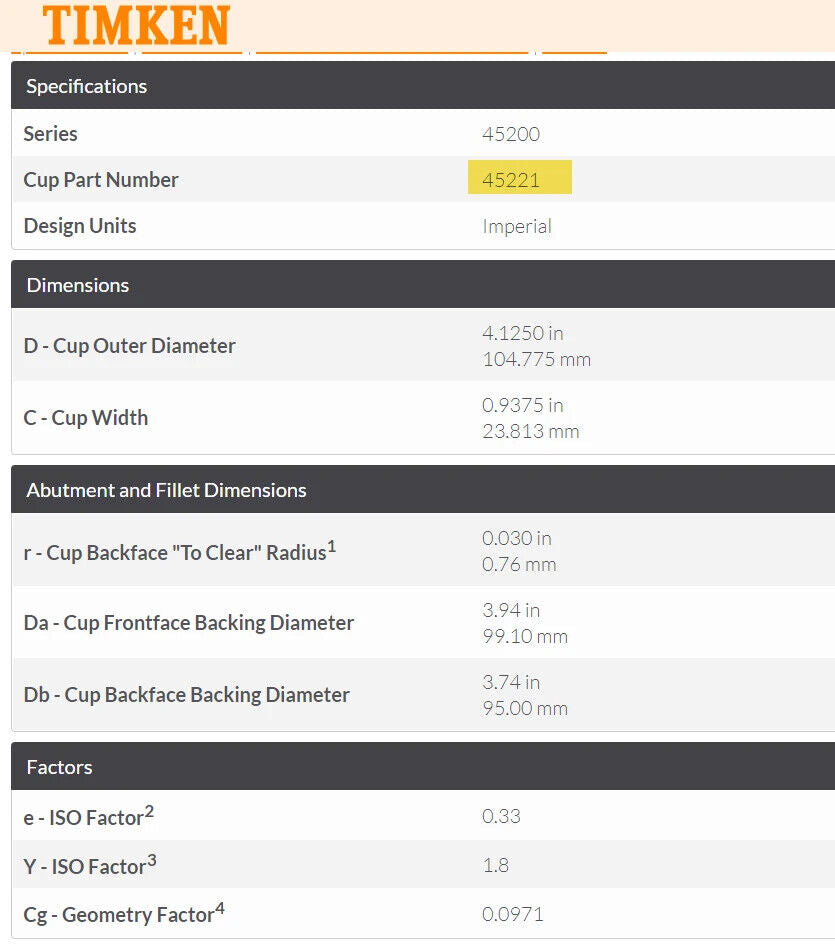This screenshot has width=835, height=949.
Task: Collapse the Dimensions section header
Action: 78,285
